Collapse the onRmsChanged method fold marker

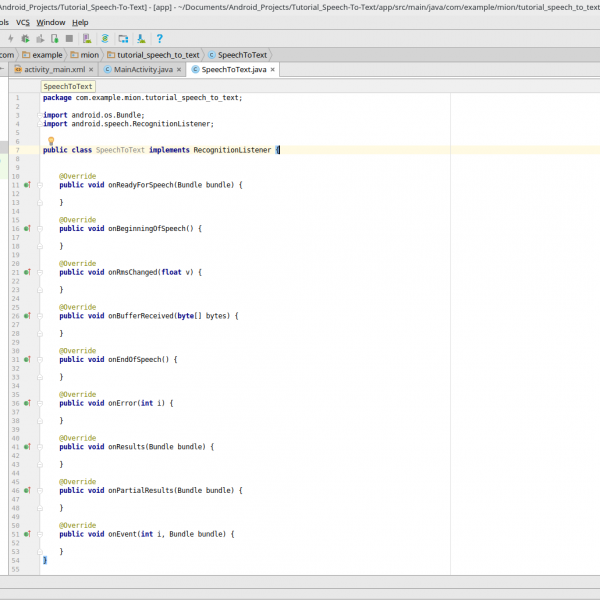point(40,272)
